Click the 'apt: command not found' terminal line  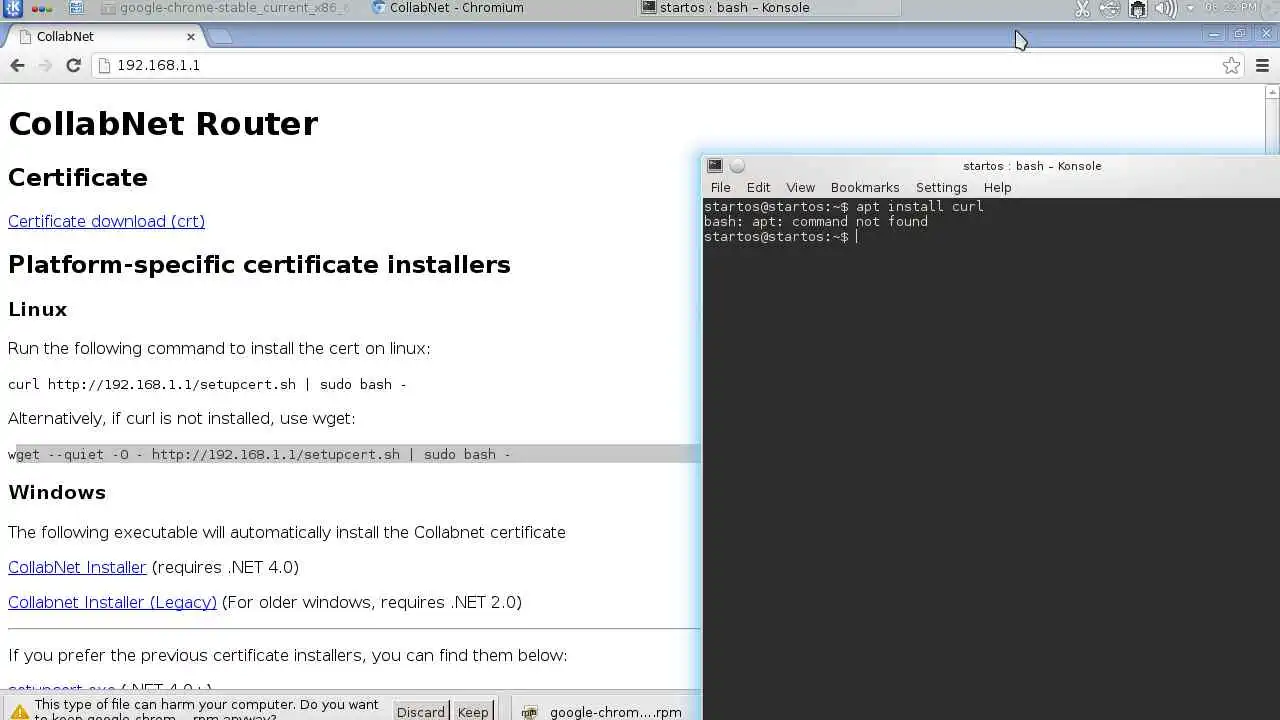816,221
